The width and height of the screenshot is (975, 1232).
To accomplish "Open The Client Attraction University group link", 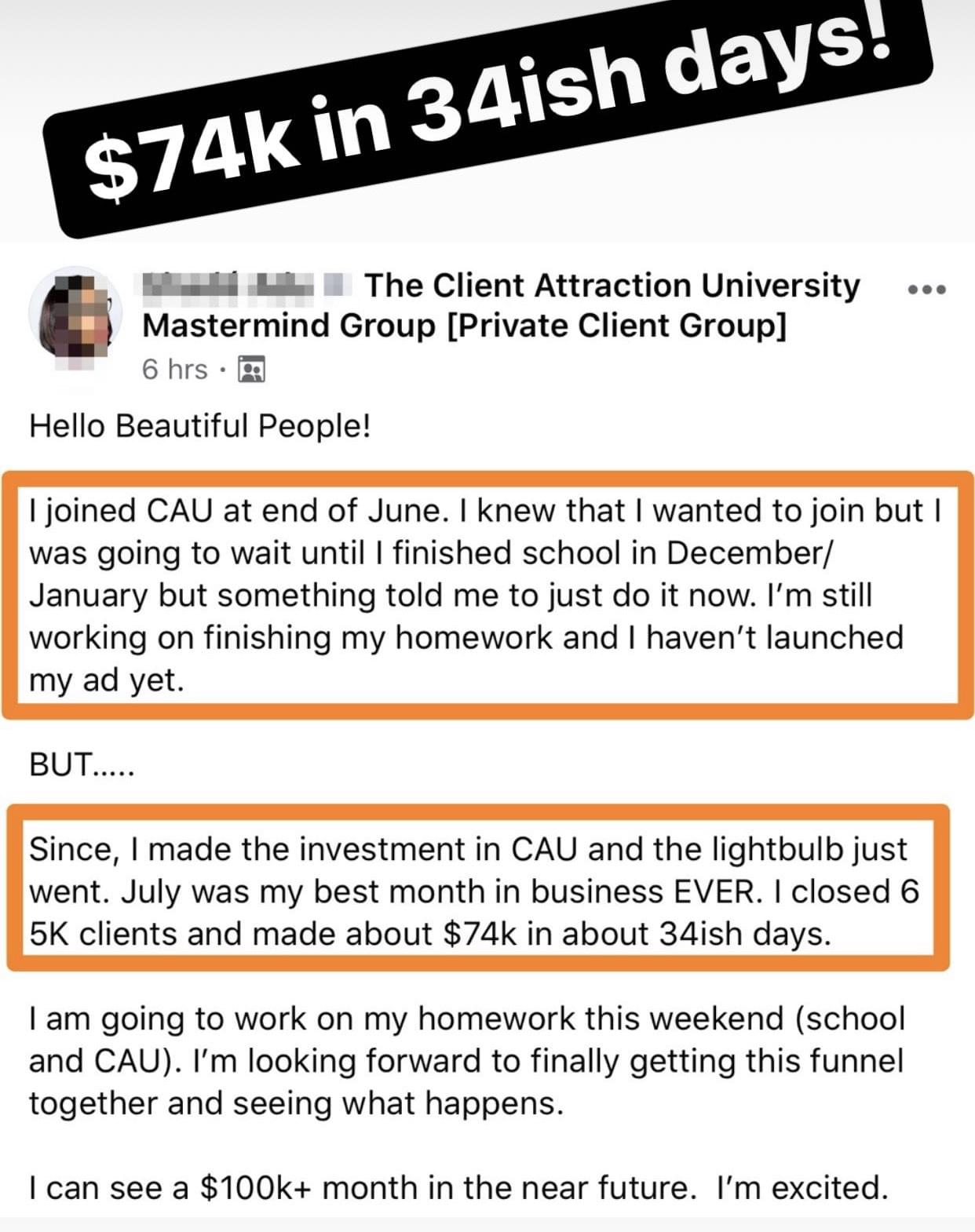I will [x=612, y=285].
